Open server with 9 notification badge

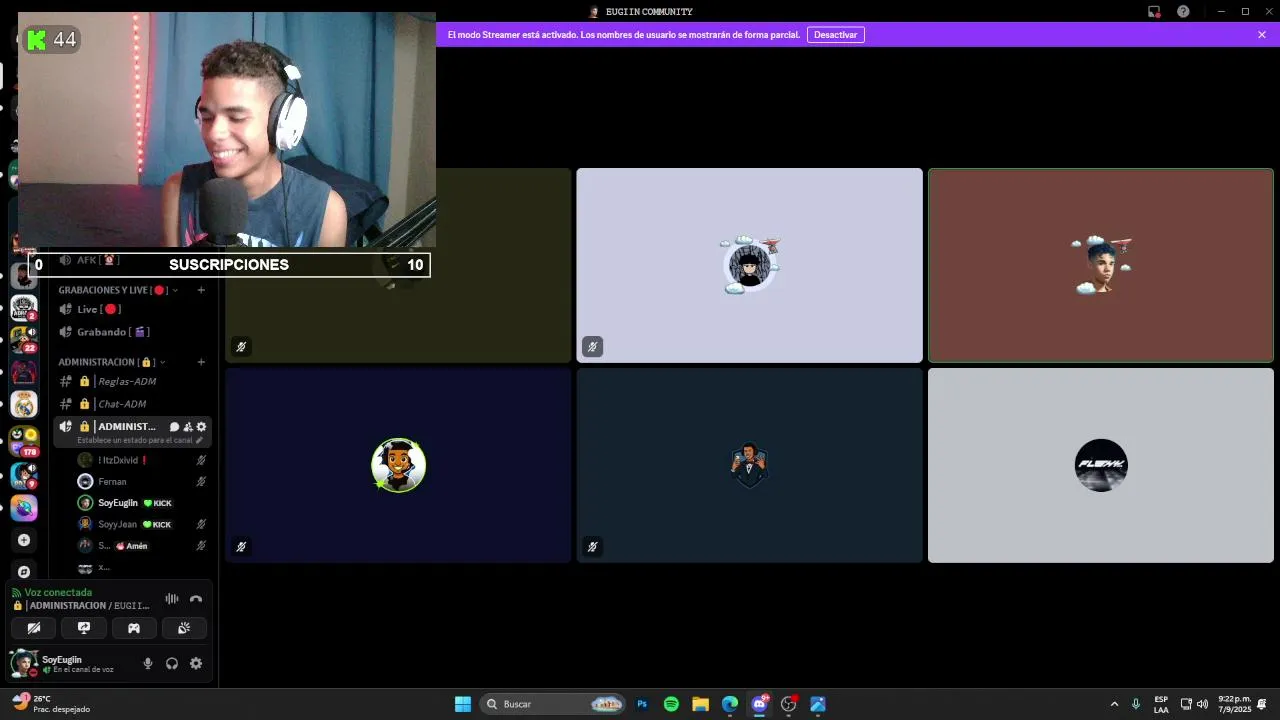24,475
